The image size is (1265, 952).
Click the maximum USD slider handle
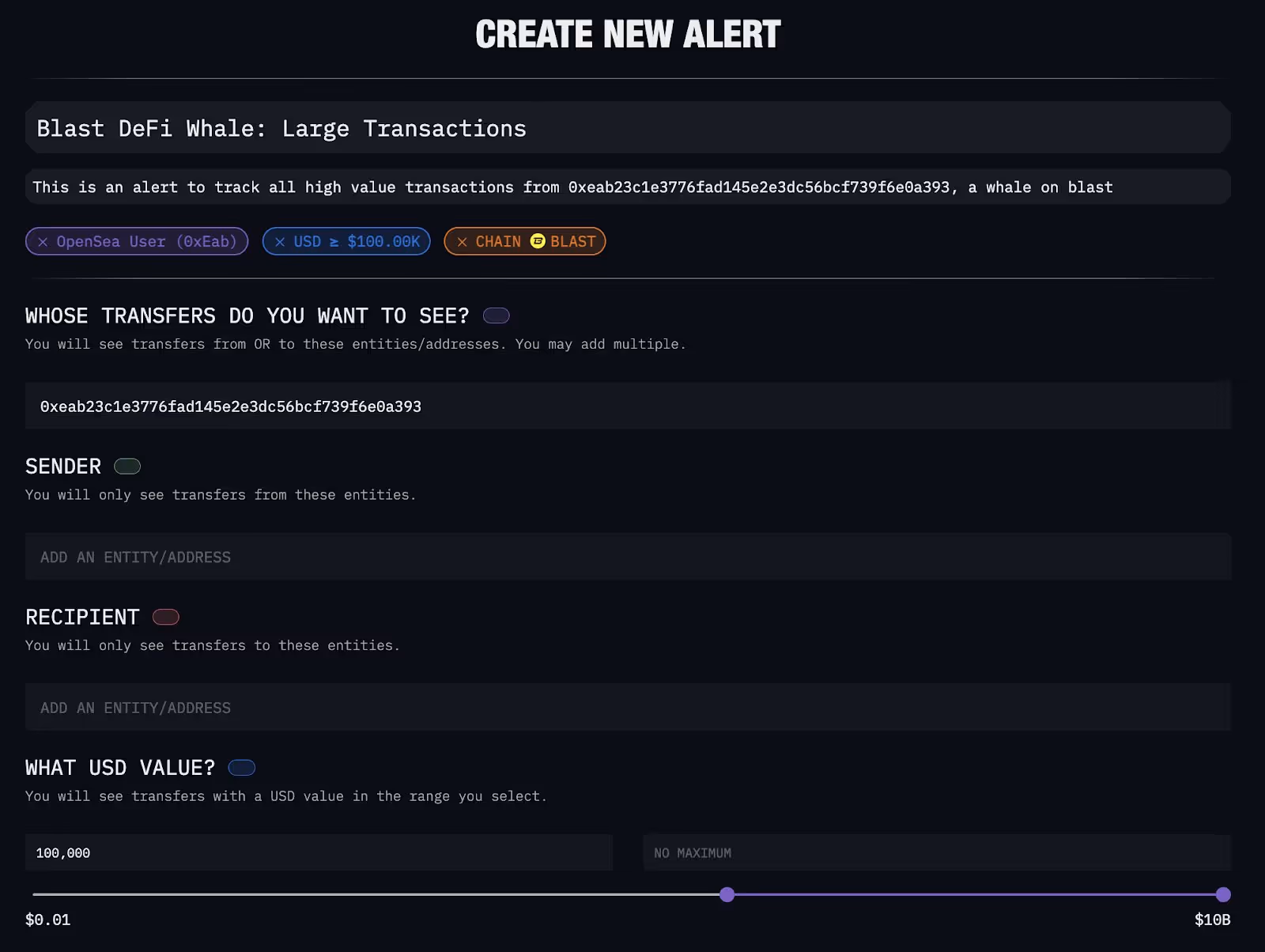pyautogui.click(x=1223, y=895)
